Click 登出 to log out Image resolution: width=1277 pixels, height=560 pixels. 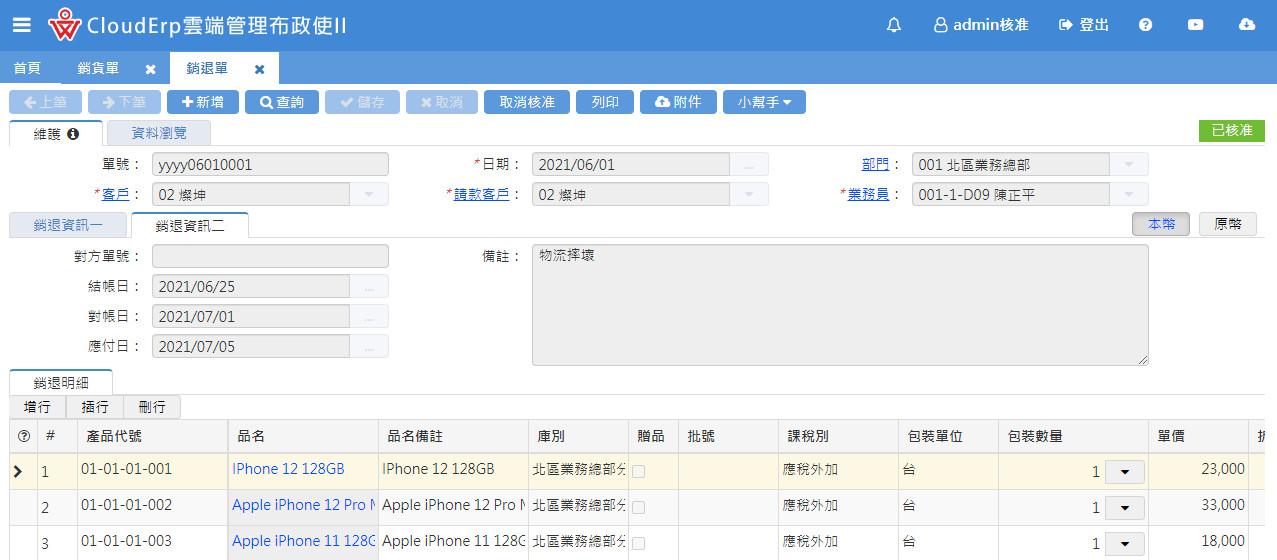point(1084,25)
